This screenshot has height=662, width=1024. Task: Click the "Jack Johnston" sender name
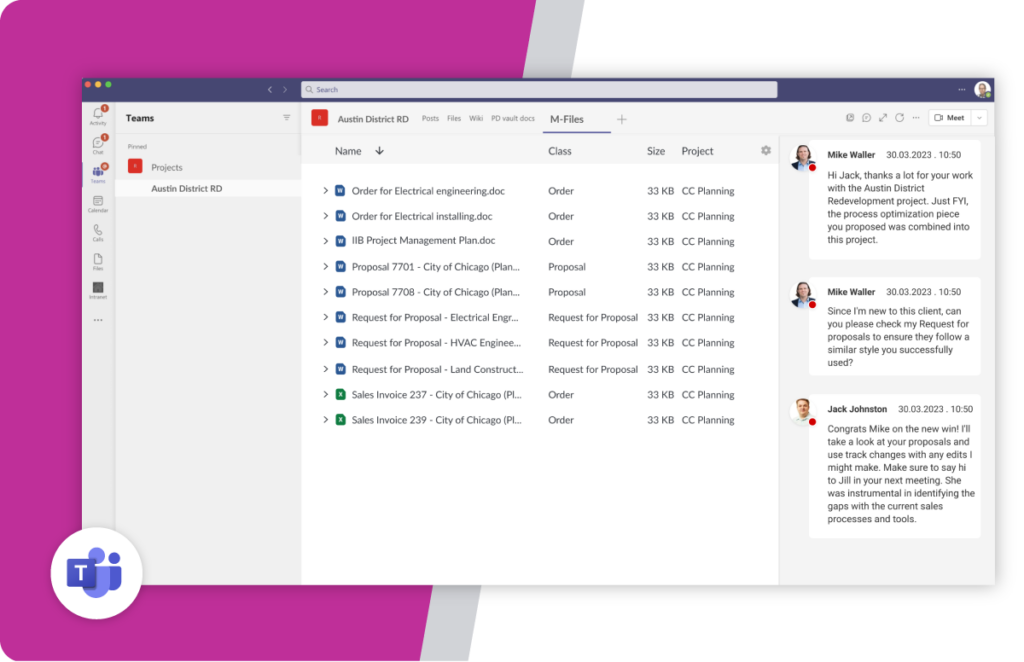(857, 409)
